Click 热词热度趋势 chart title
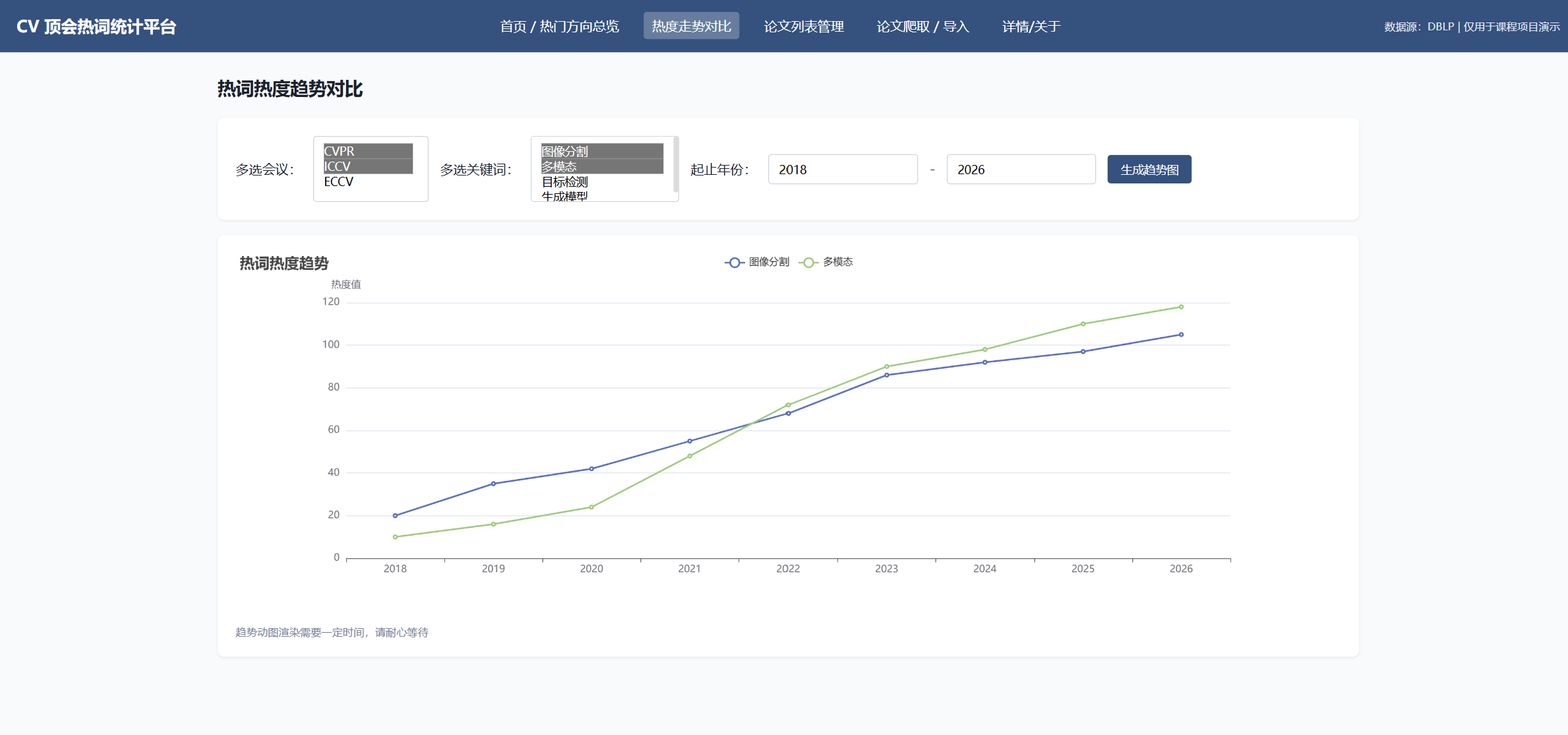The height and width of the screenshot is (735, 1568). [x=284, y=263]
